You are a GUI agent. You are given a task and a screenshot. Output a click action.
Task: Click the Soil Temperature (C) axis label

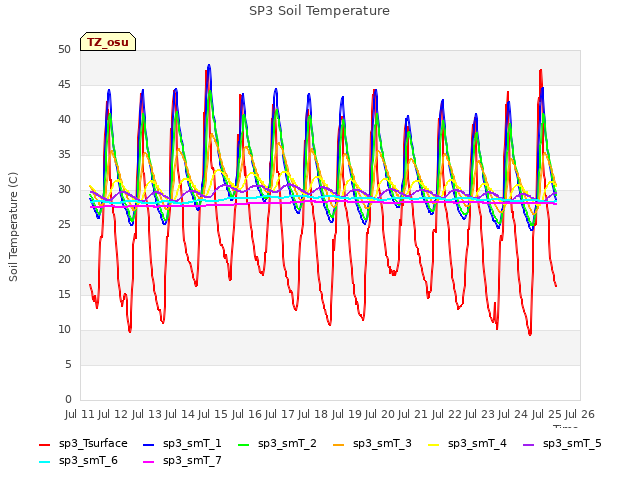pyautogui.click(x=13, y=227)
